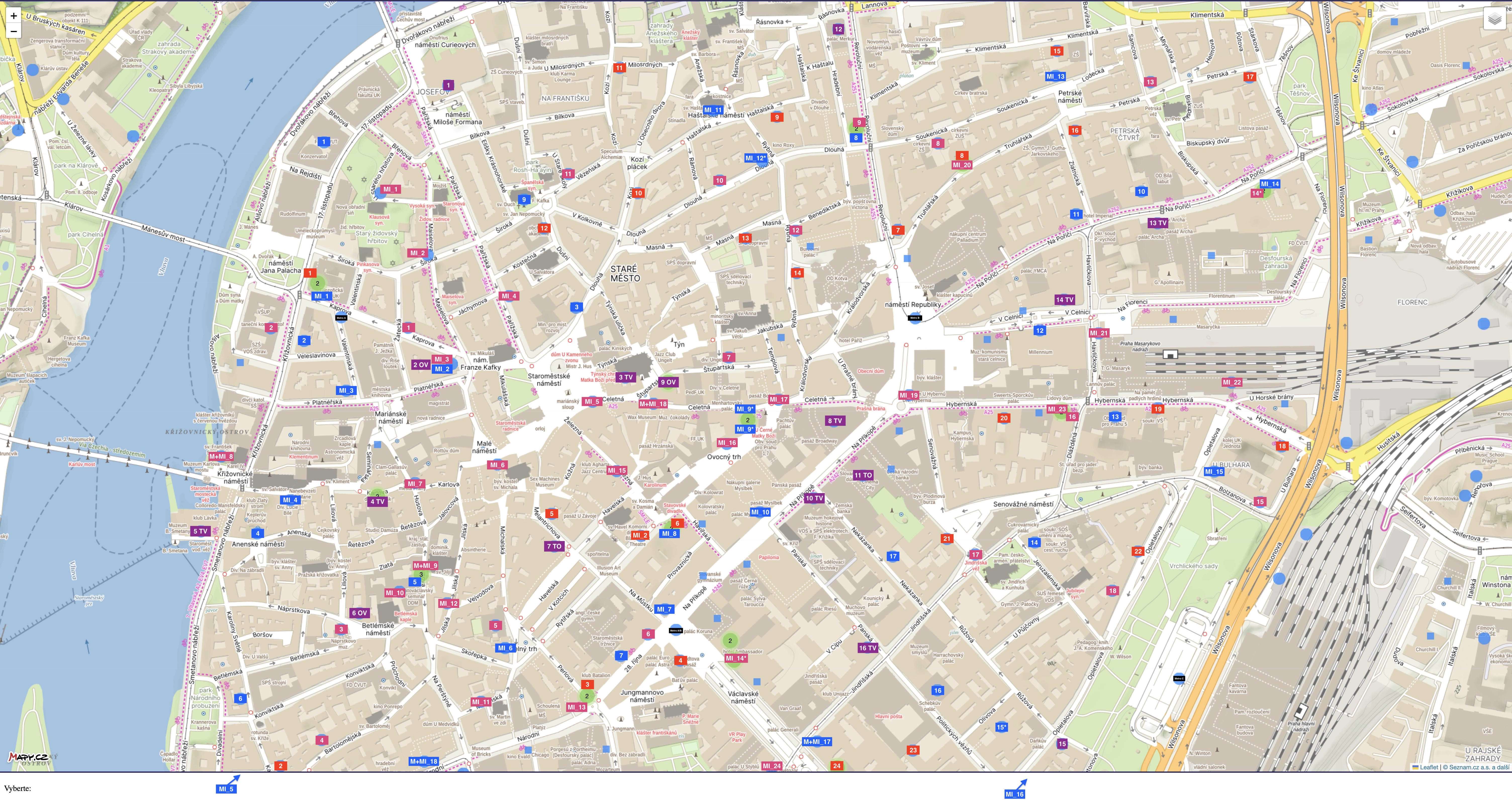Image resolution: width=1512 pixels, height=800 pixels.
Task: Select the purple 5 TV marker
Action: 201,531
